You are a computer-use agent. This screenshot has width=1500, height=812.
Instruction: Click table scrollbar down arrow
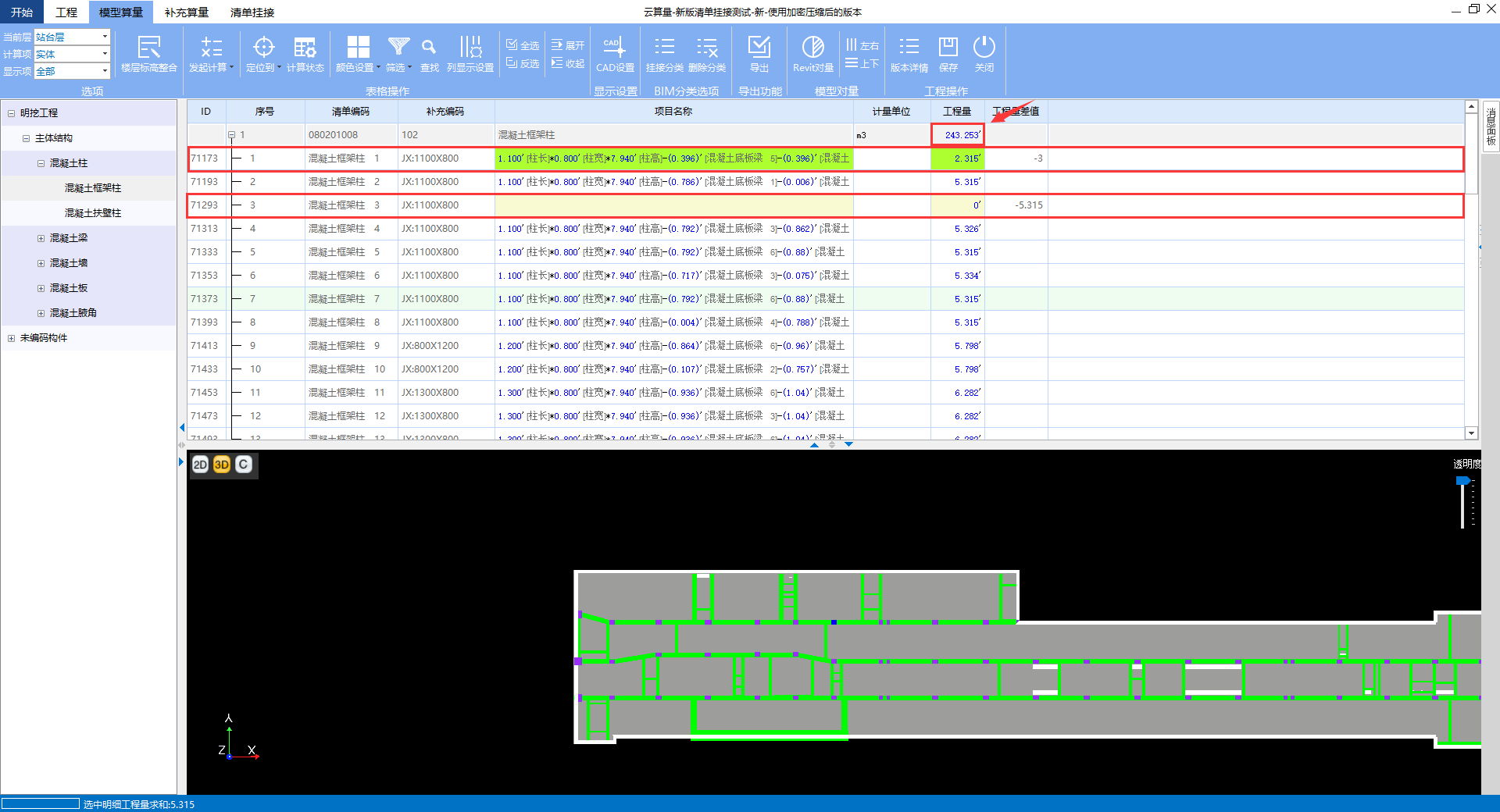(x=1471, y=433)
